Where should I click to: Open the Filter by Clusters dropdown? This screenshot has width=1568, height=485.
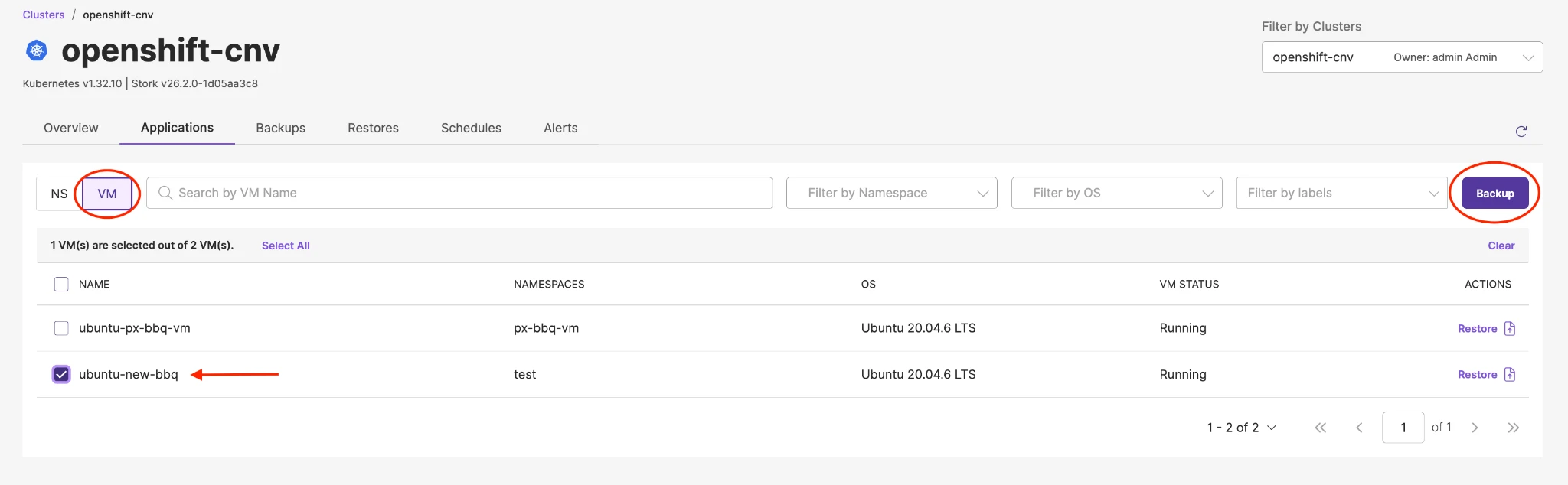[1402, 57]
